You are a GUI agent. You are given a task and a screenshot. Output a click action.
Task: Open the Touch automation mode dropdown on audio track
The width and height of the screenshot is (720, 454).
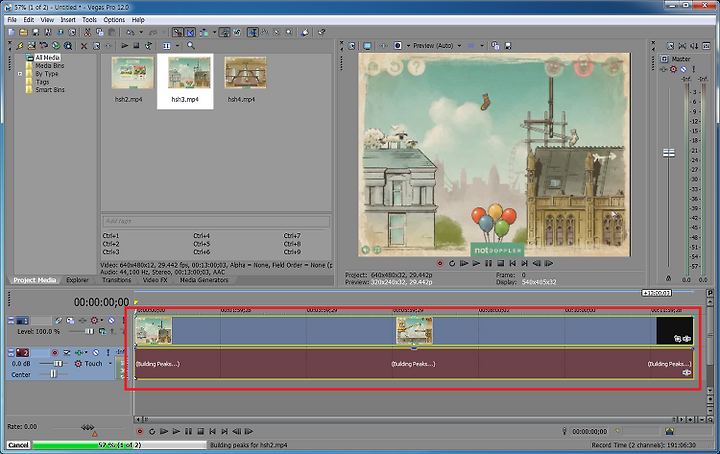point(110,364)
